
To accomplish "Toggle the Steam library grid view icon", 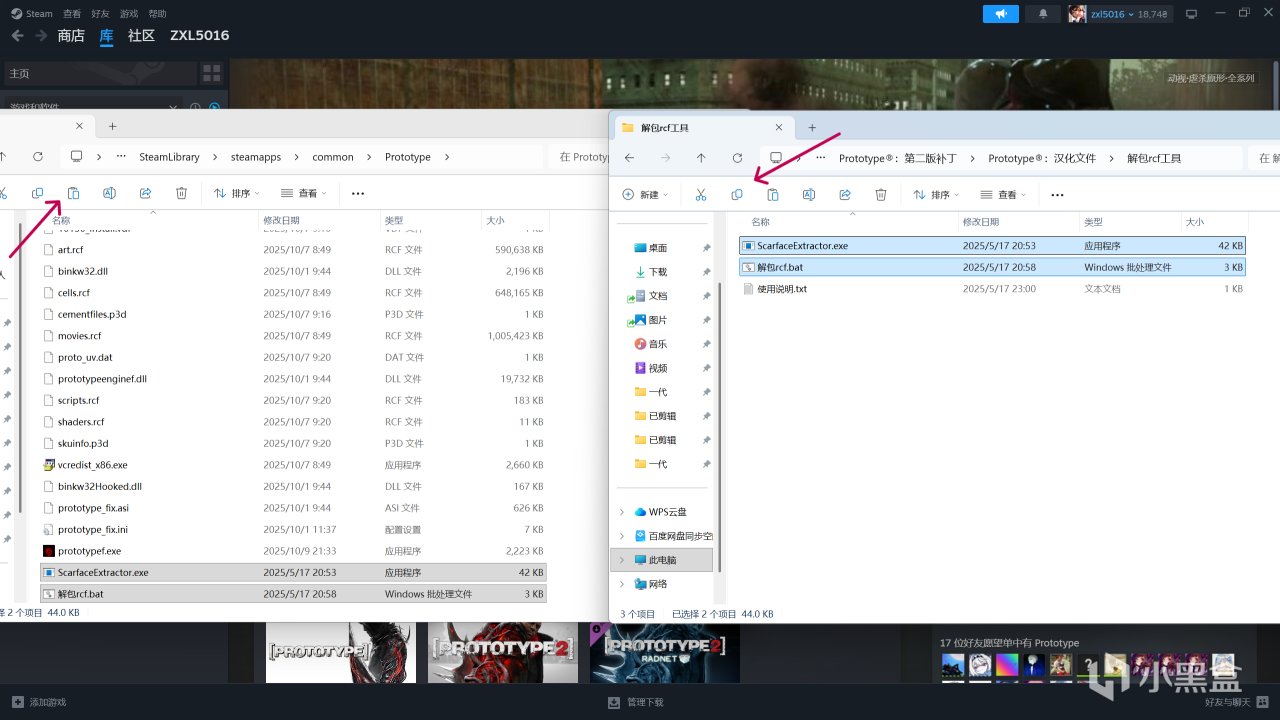I will [x=211, y=73].
